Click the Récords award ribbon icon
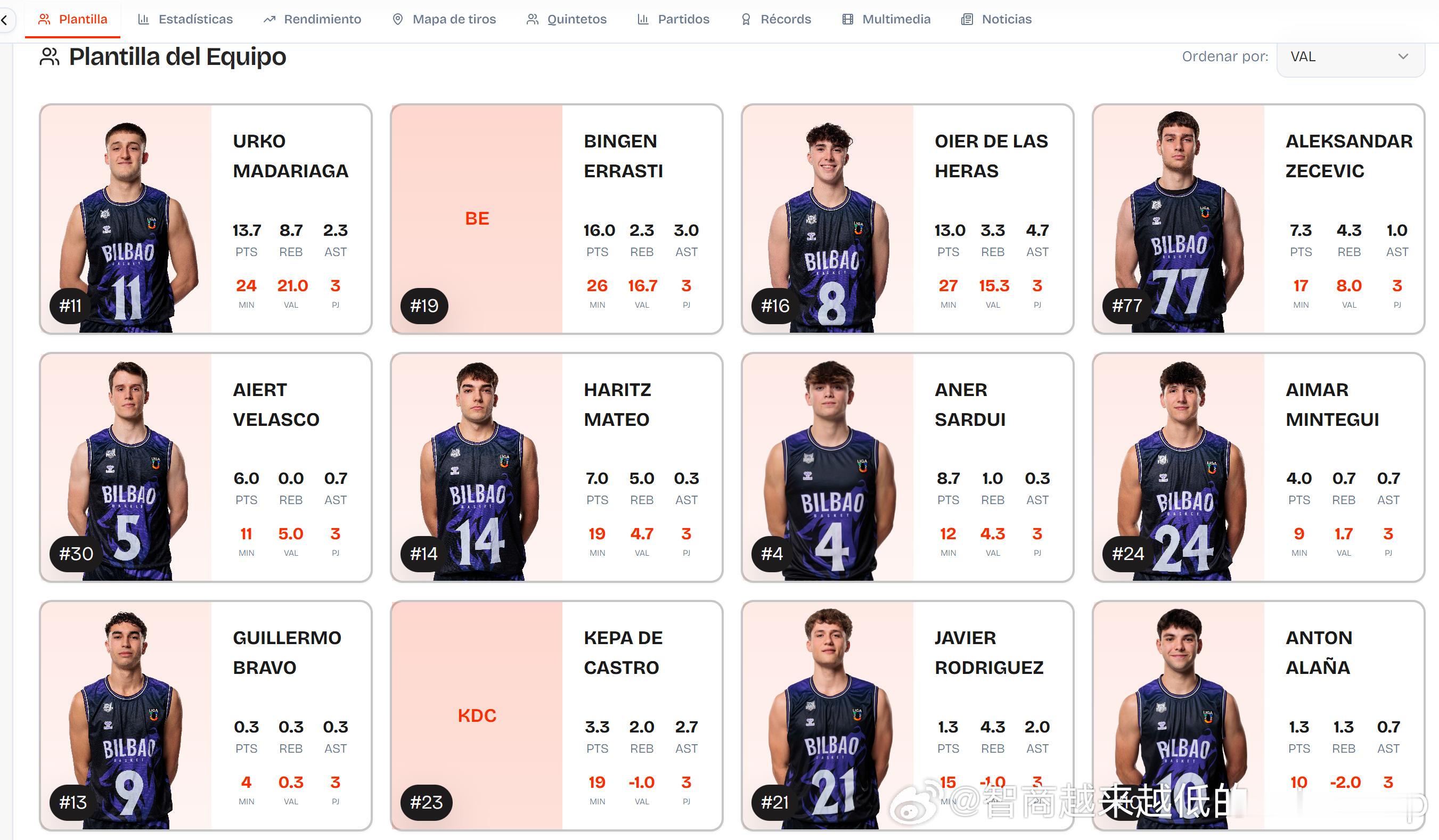 point(746,19)
